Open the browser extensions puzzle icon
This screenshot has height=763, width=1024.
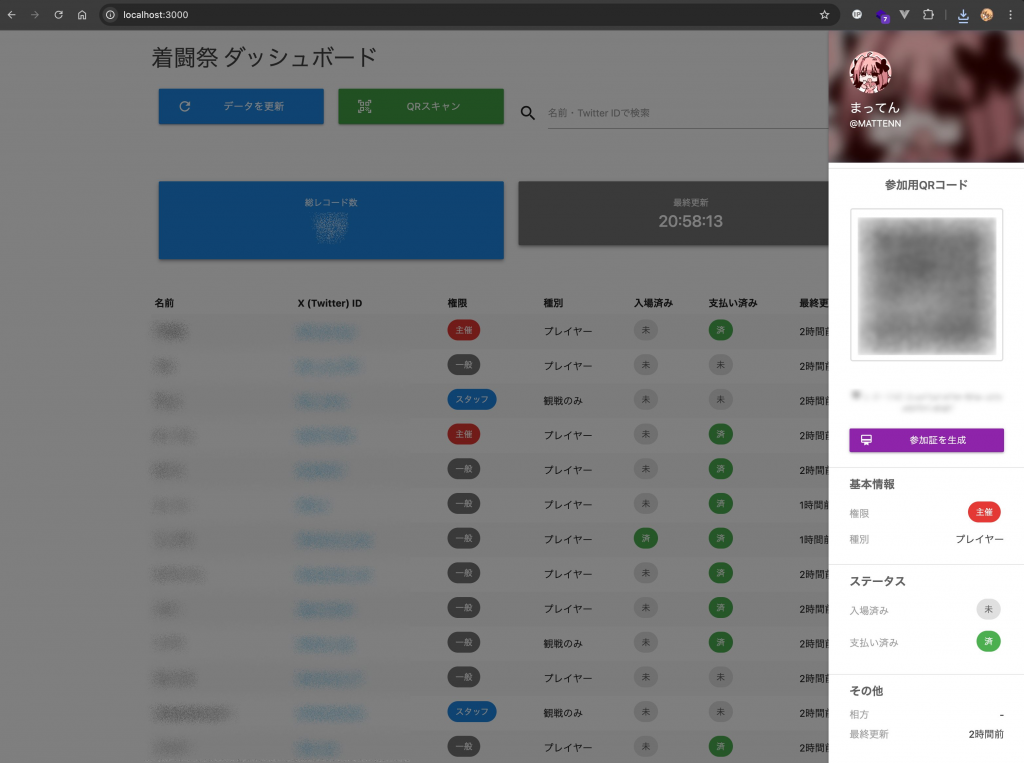[928, 15]
